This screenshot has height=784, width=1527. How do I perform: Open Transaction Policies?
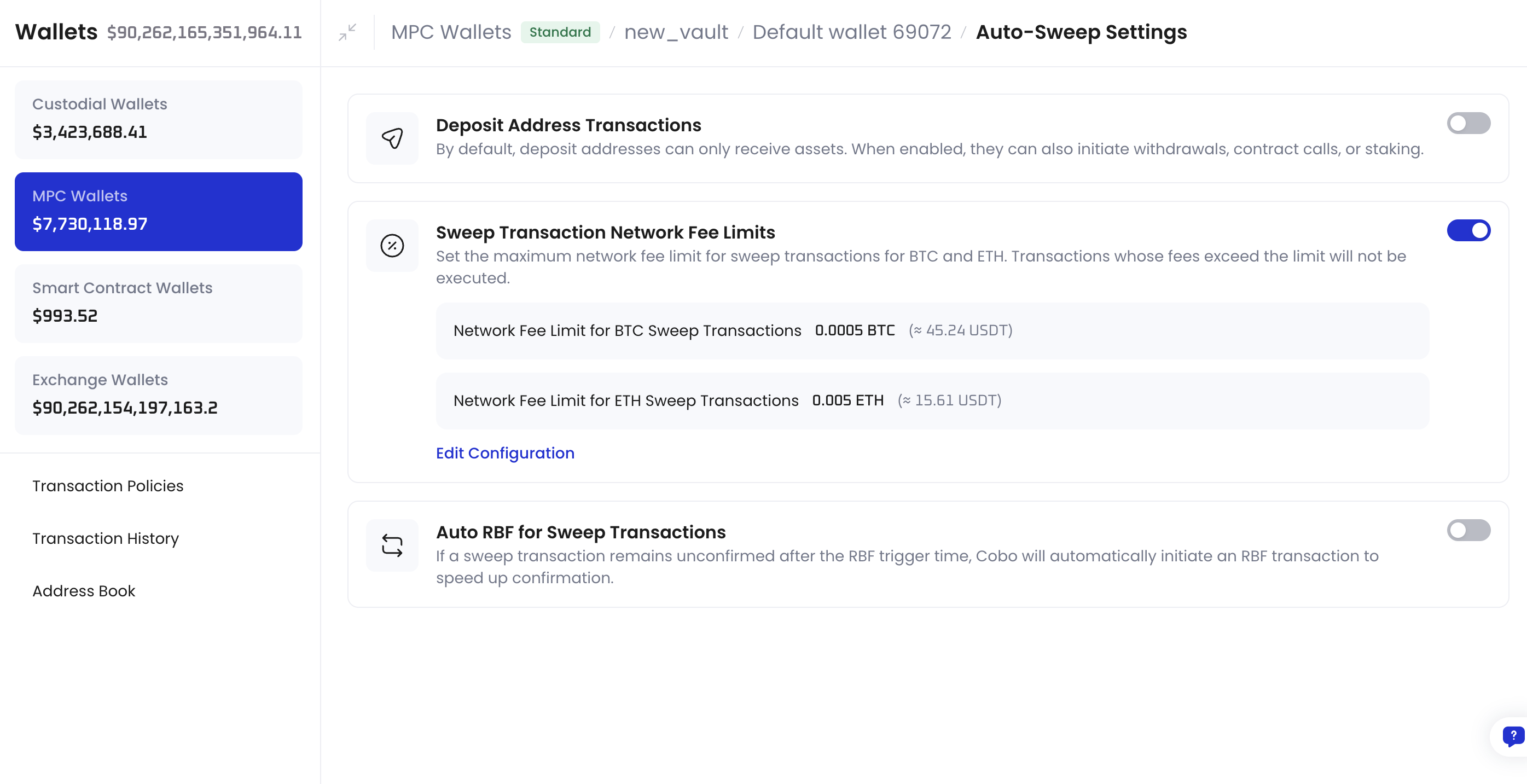point(107,486)
